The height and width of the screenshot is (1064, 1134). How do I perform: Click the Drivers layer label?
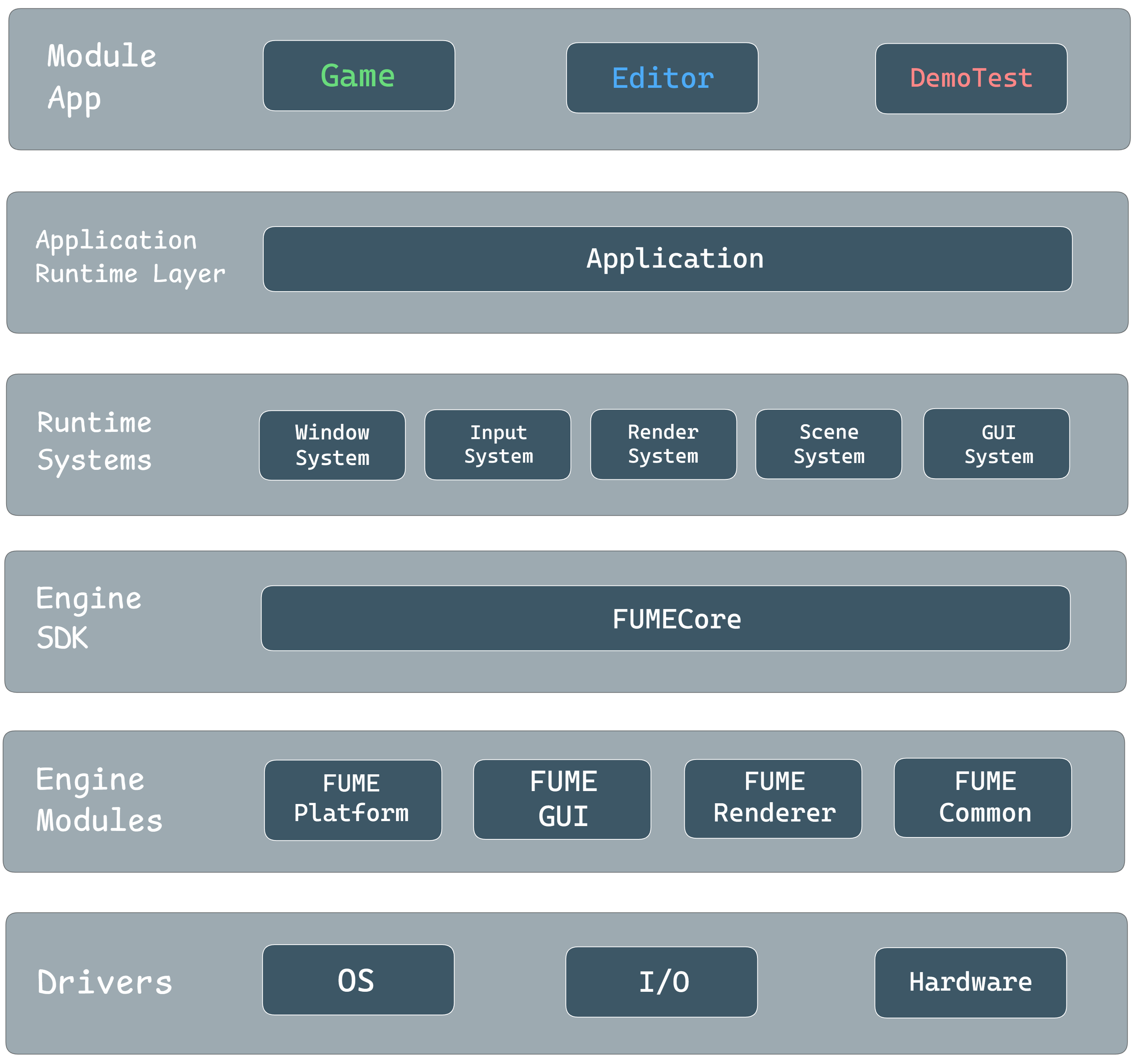(x=105, y=982)
